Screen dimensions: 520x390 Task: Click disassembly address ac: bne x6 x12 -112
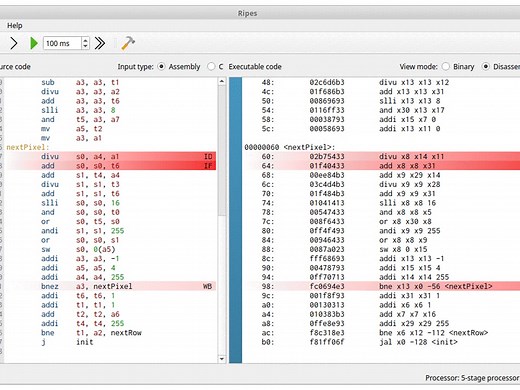click(382, 333)
